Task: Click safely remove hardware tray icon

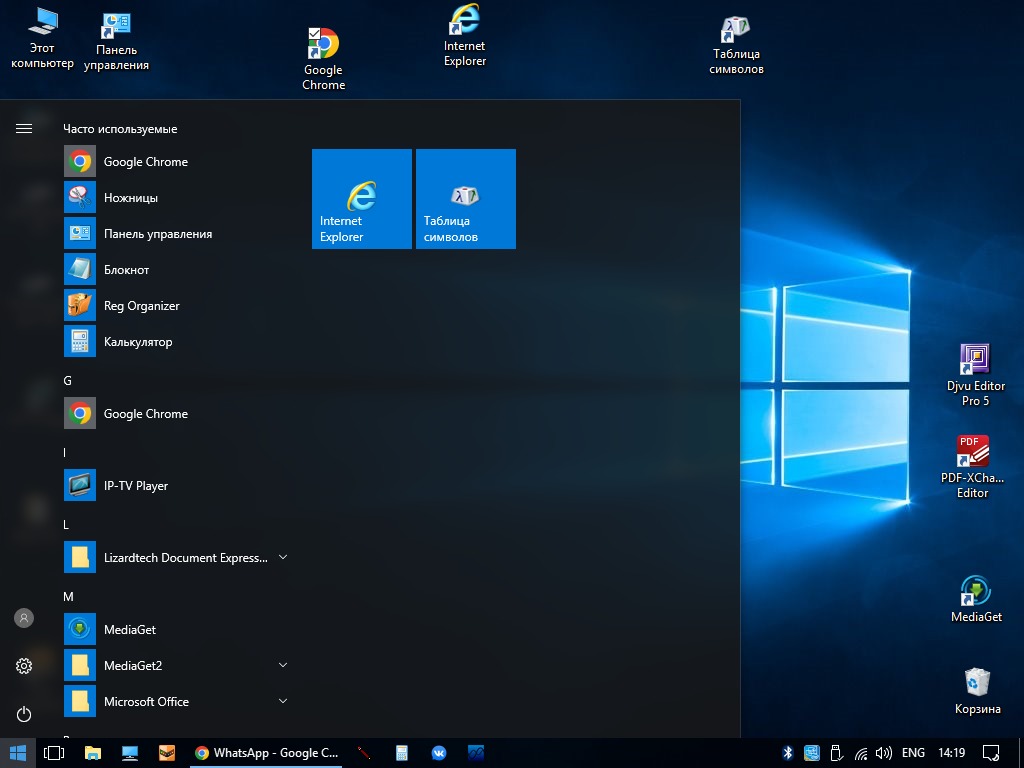Action: [836, 753]
